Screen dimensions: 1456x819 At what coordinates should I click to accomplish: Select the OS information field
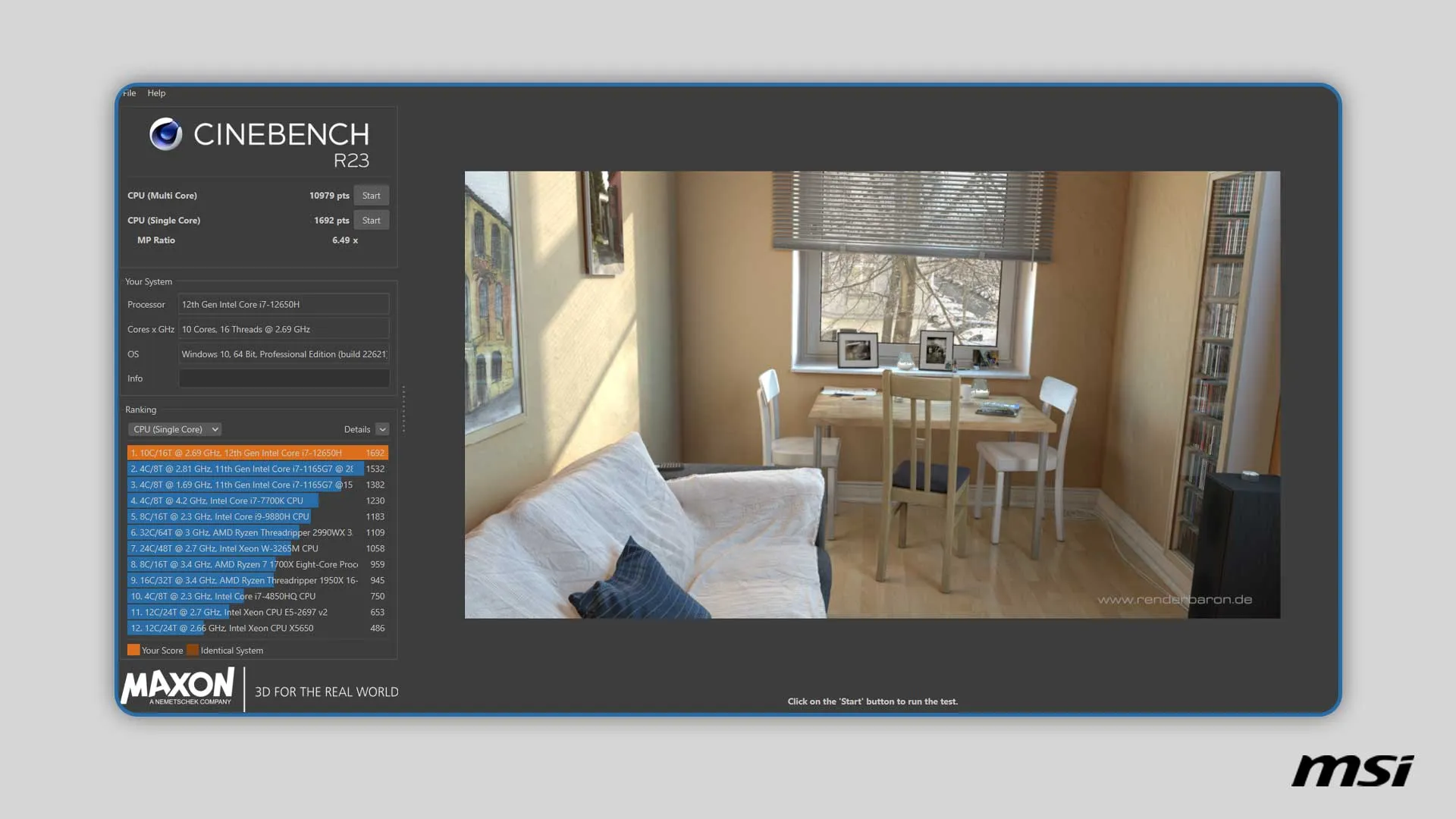click(284, 354)
